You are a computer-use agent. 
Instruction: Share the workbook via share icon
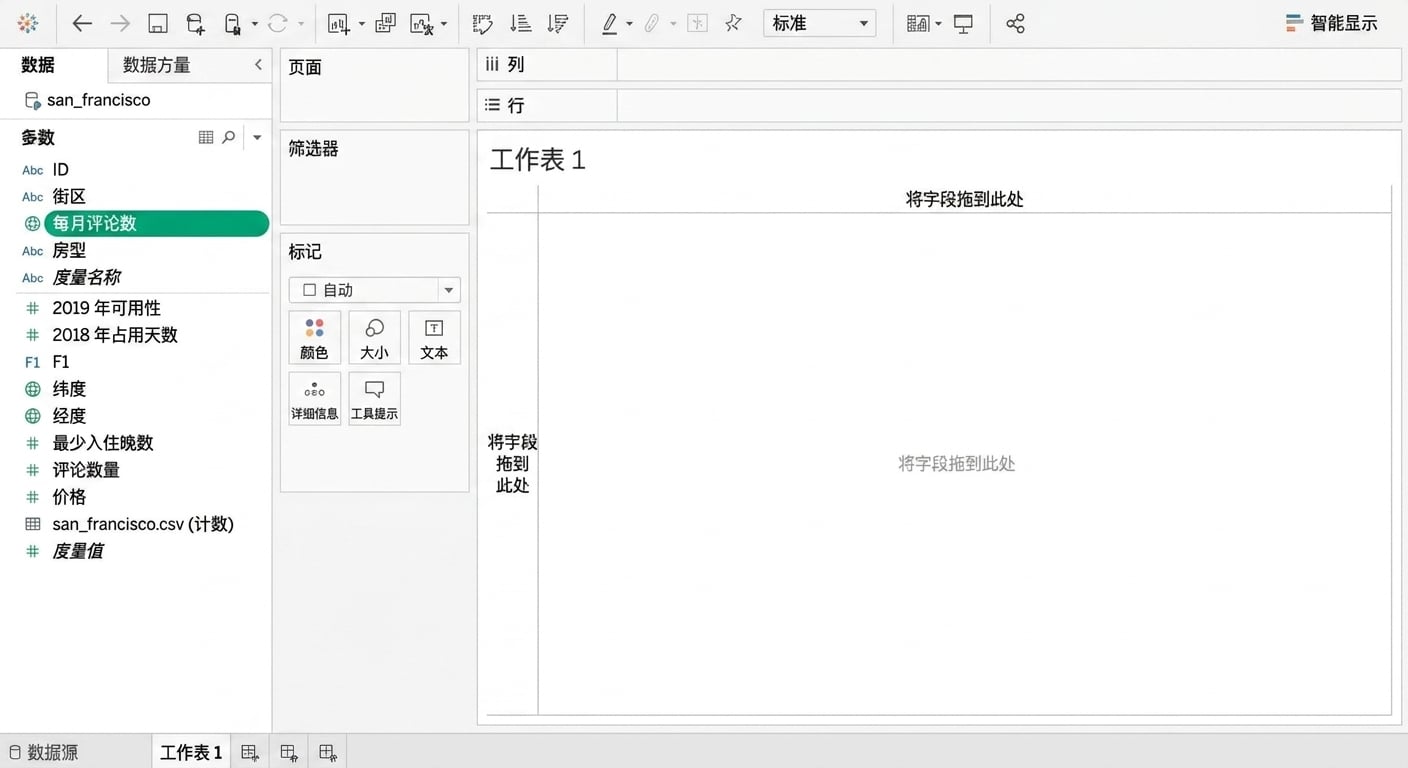(1015, 23)
